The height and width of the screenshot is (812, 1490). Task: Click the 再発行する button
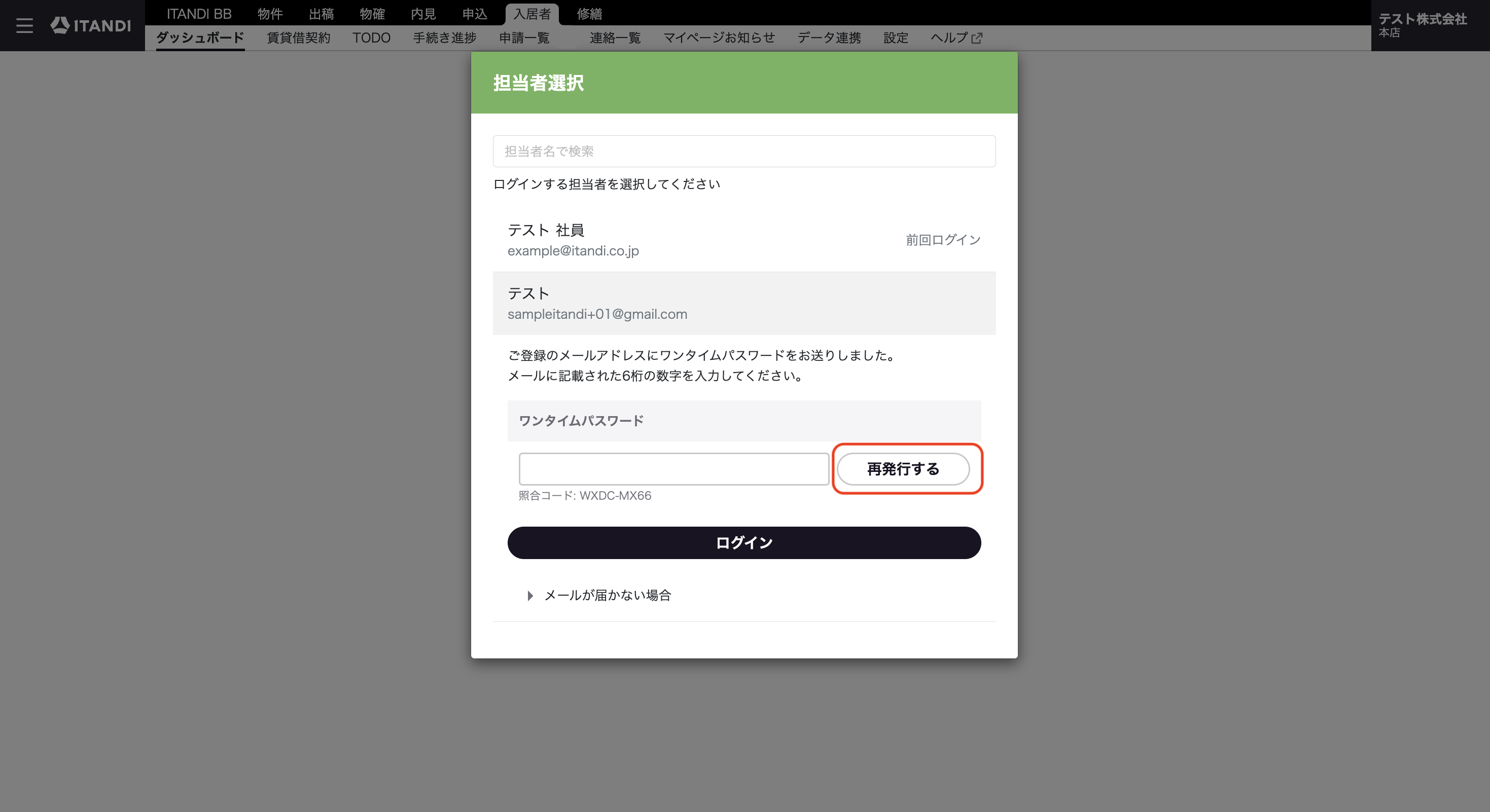pyautogui.click(x=903, y=469)
